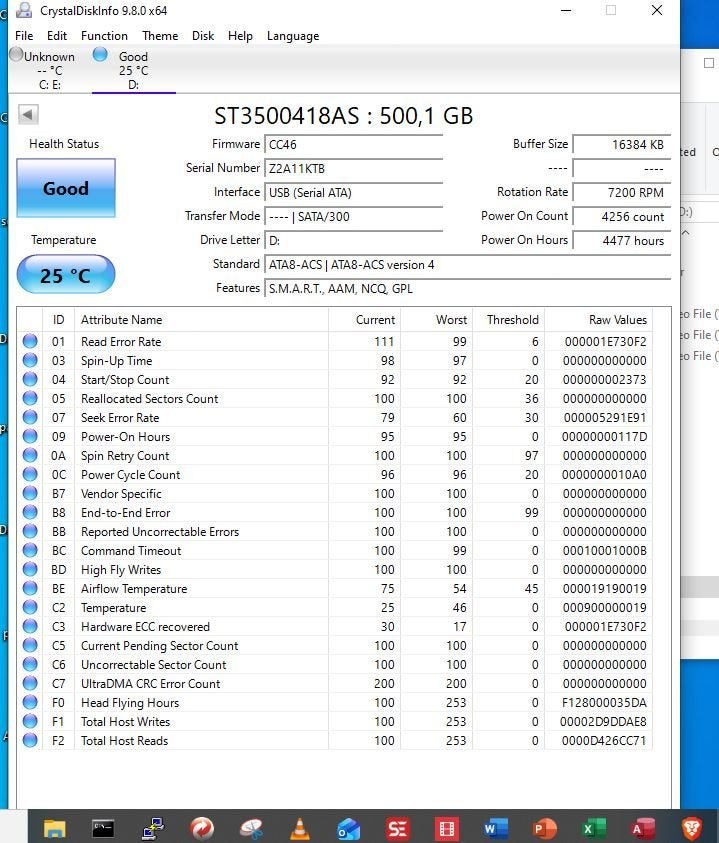Select the High Fly Writes attribute text
Viewport: 719px width, 843px height.
[121, 570]
